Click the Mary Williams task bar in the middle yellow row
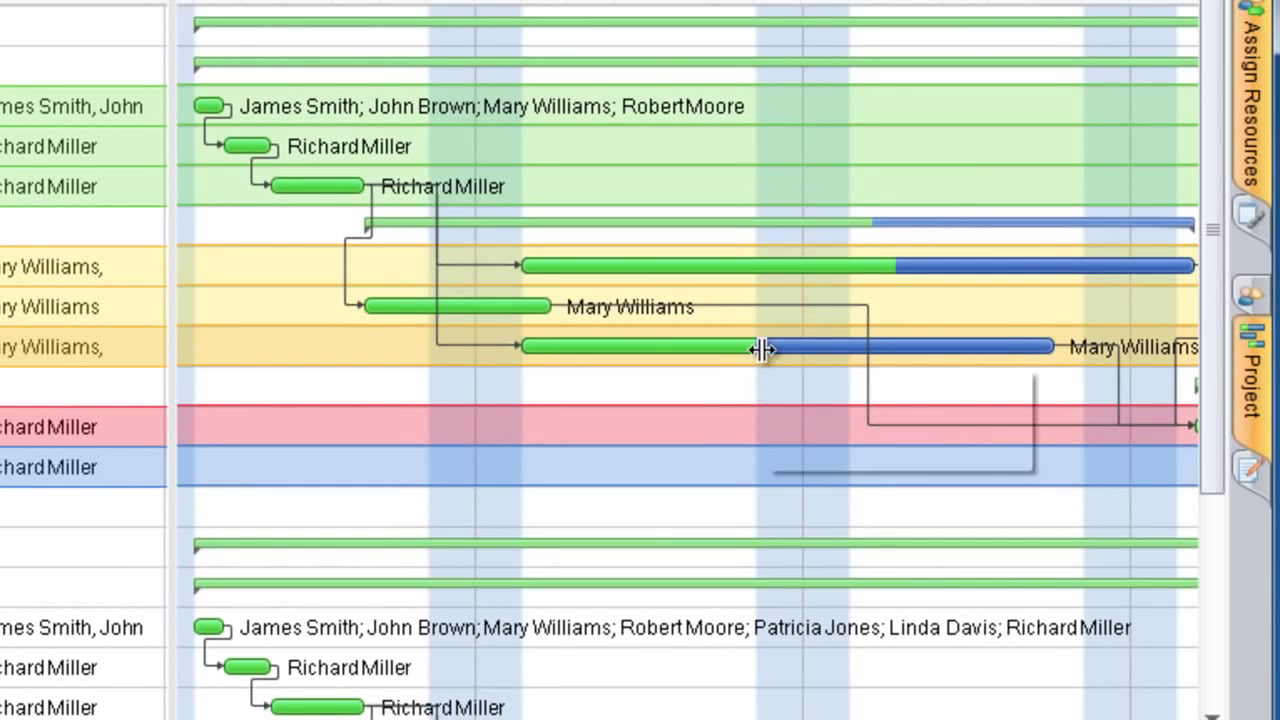The image size is (1280, 720). point(458,306)
